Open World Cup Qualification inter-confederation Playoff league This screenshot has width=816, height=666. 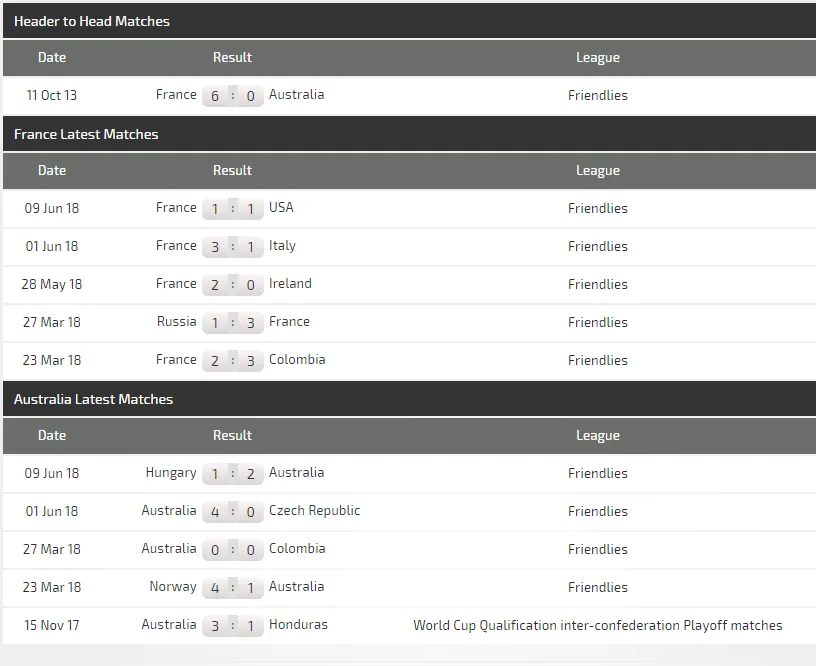click(x=597, y=626)
